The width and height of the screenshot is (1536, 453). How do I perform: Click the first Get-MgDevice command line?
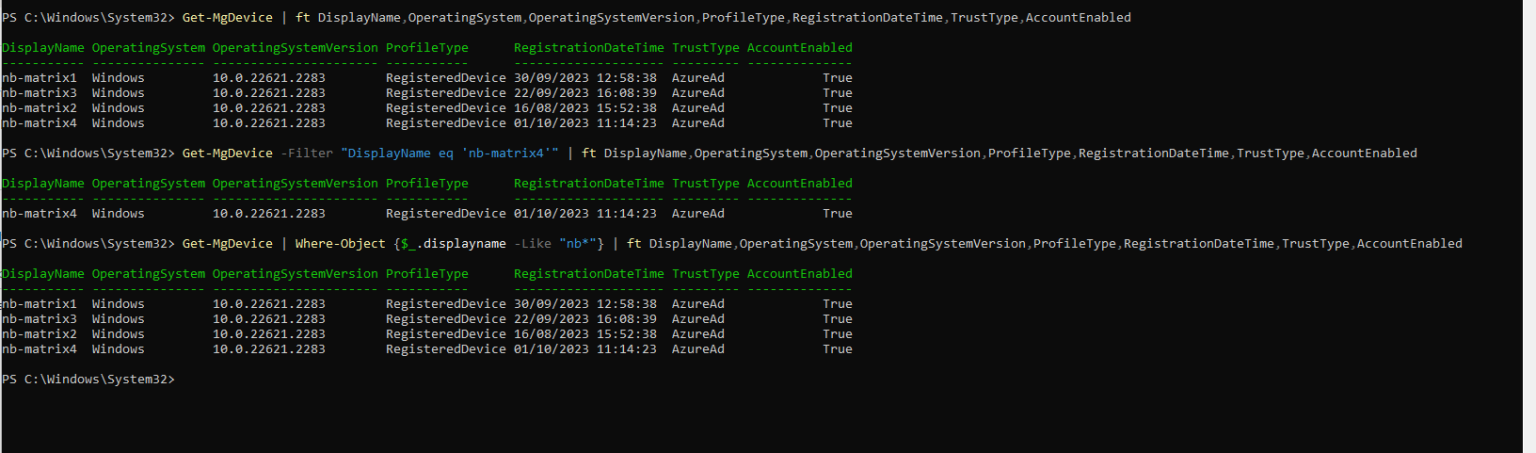[567, 18]
